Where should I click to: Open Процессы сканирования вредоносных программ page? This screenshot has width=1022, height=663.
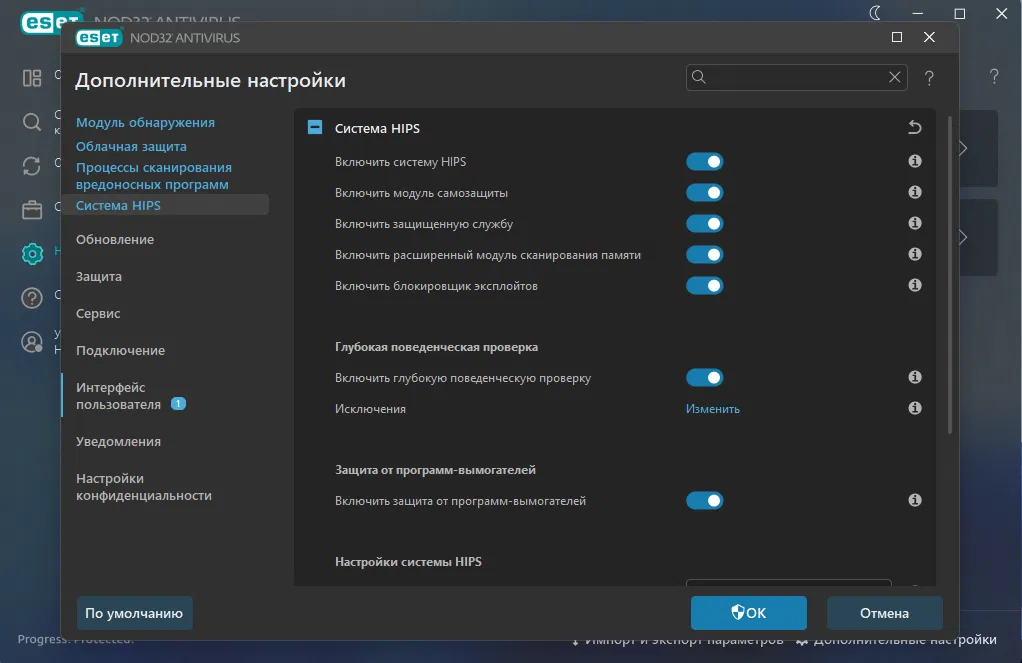click(154, 176)
